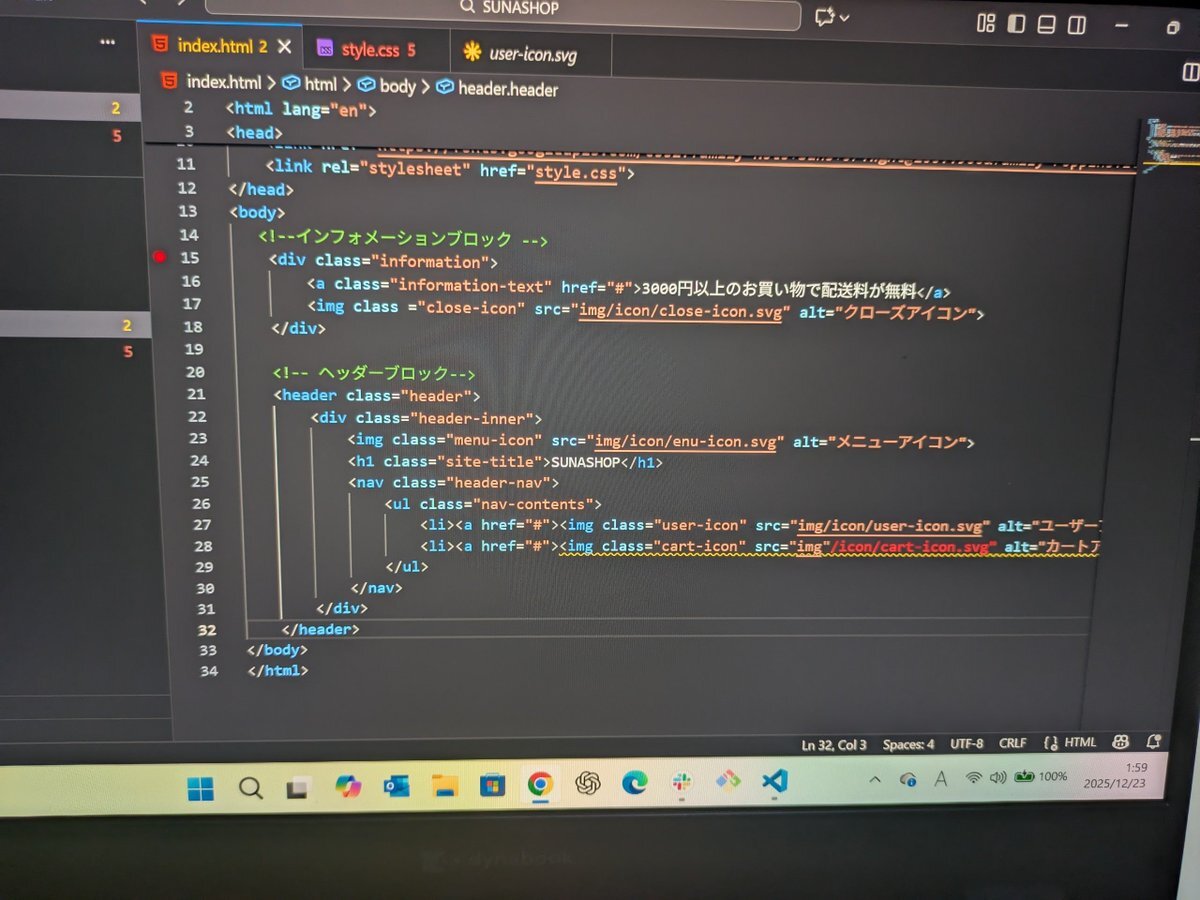
Task: Open Windows Search from the taskbar
Action: coord(249,789)
